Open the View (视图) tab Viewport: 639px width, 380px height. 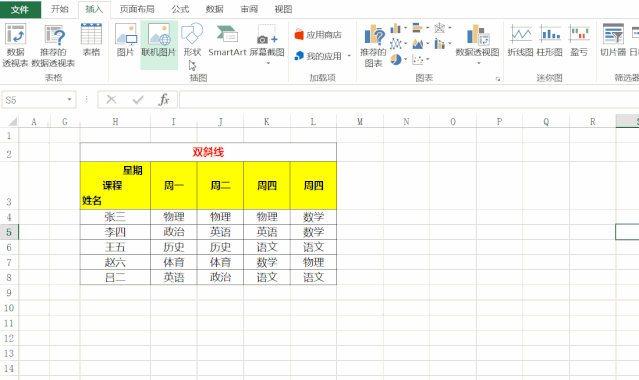[x=283, y=9]
